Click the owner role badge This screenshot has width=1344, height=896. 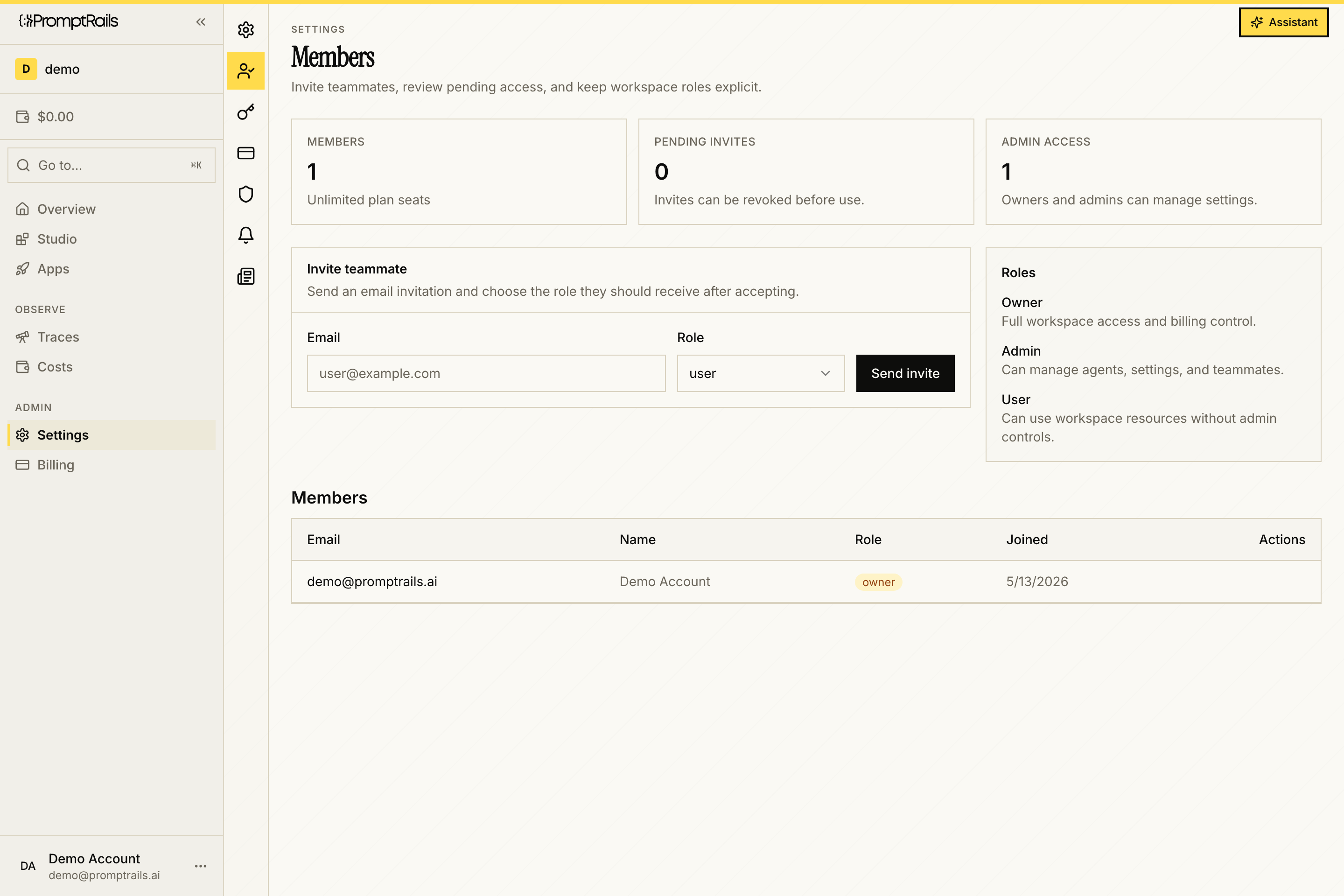(878, 582)
